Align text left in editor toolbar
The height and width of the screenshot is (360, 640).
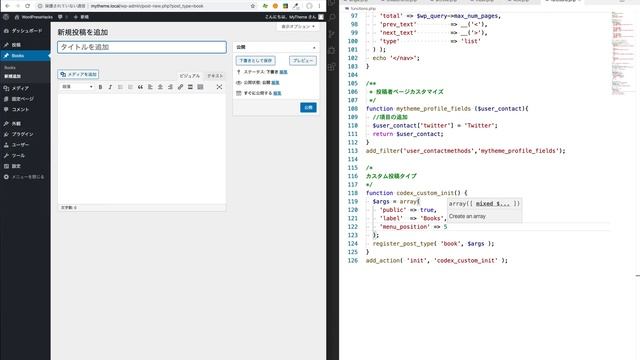[150, 87]
